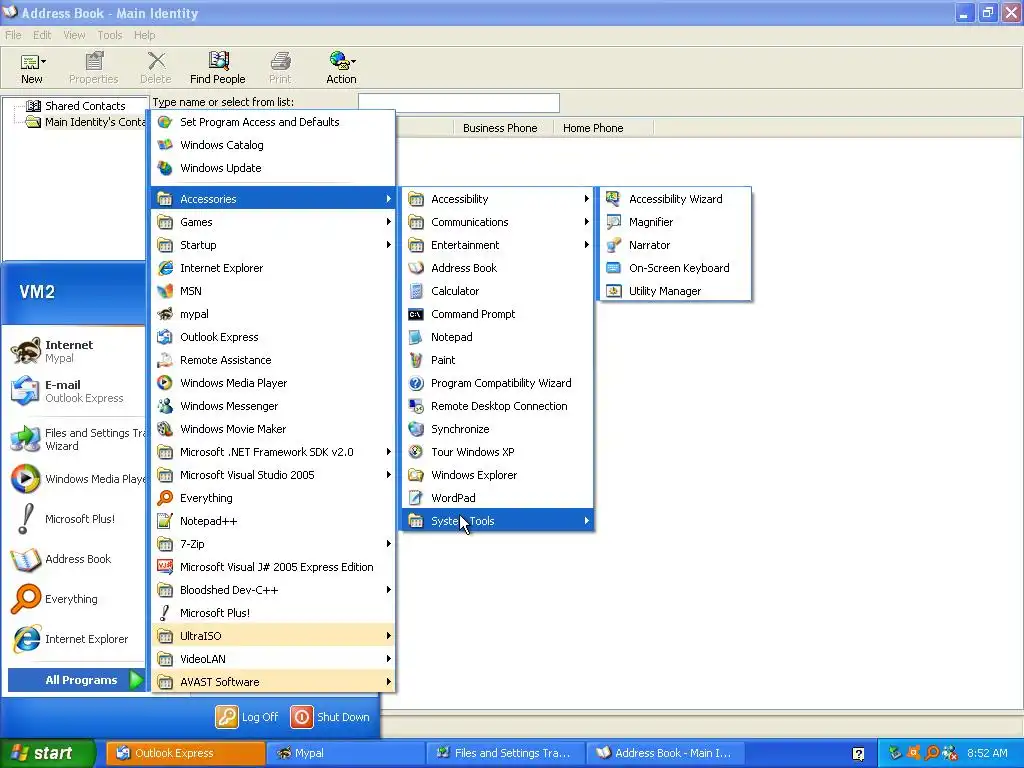This screenshot has height=768, width=1024.
Task: Click the Start button
Action: pos(47,753)
